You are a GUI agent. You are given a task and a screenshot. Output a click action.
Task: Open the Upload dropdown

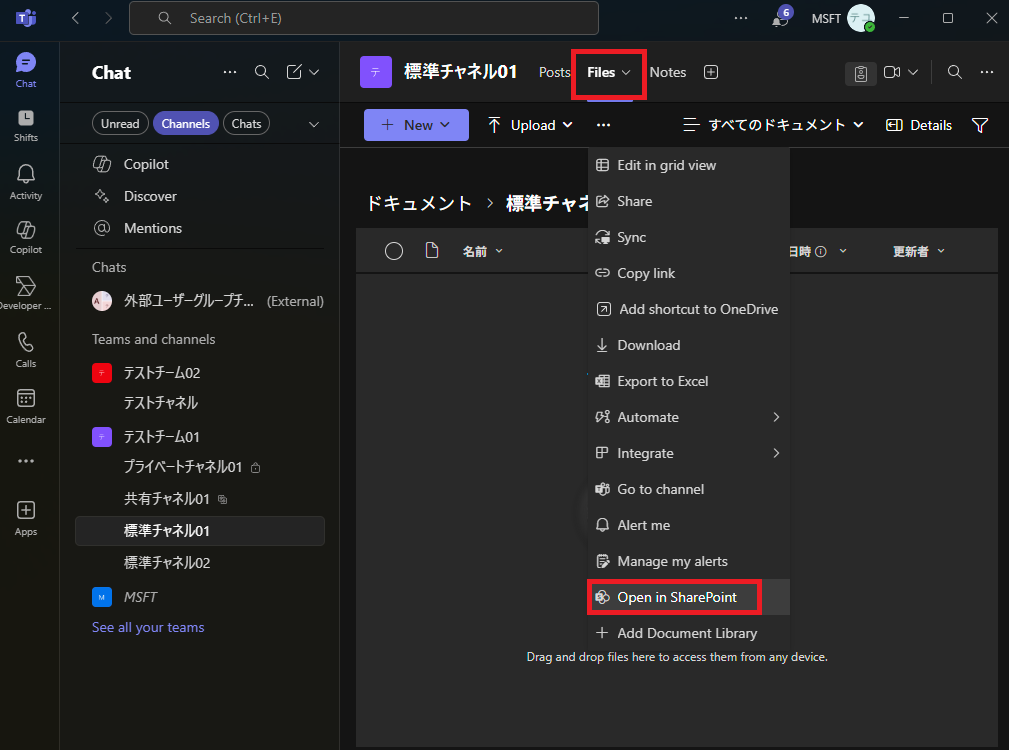530,125
